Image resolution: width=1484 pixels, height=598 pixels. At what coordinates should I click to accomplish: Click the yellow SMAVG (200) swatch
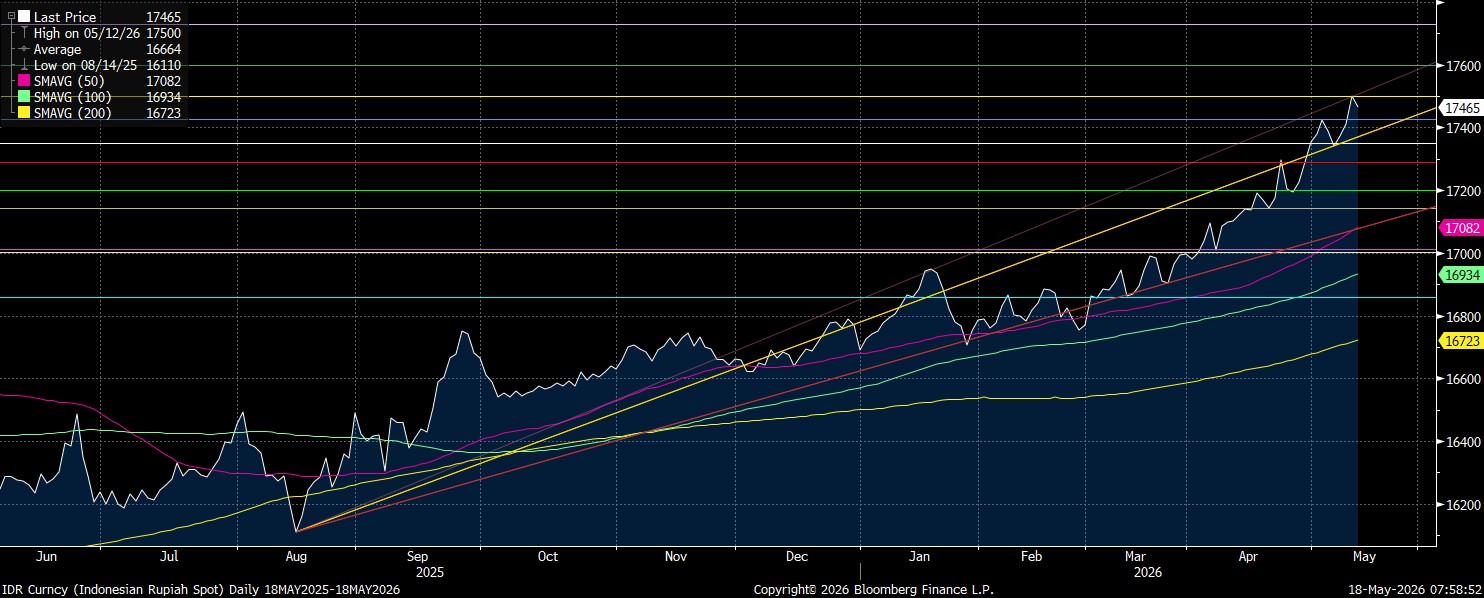(24, 113)
